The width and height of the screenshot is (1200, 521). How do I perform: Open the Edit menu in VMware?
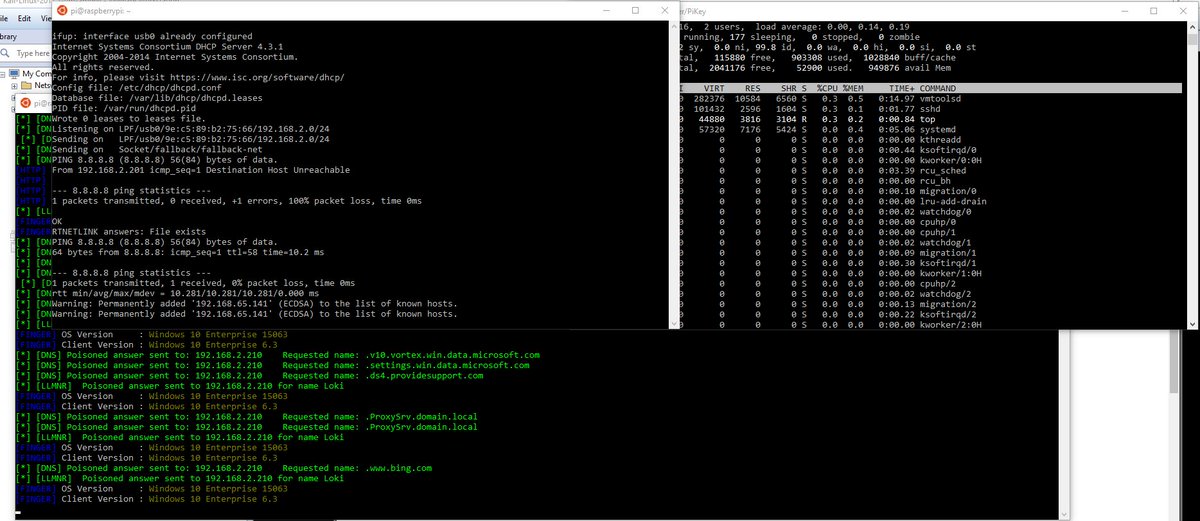pyautogui.click(x=26, y=17)
